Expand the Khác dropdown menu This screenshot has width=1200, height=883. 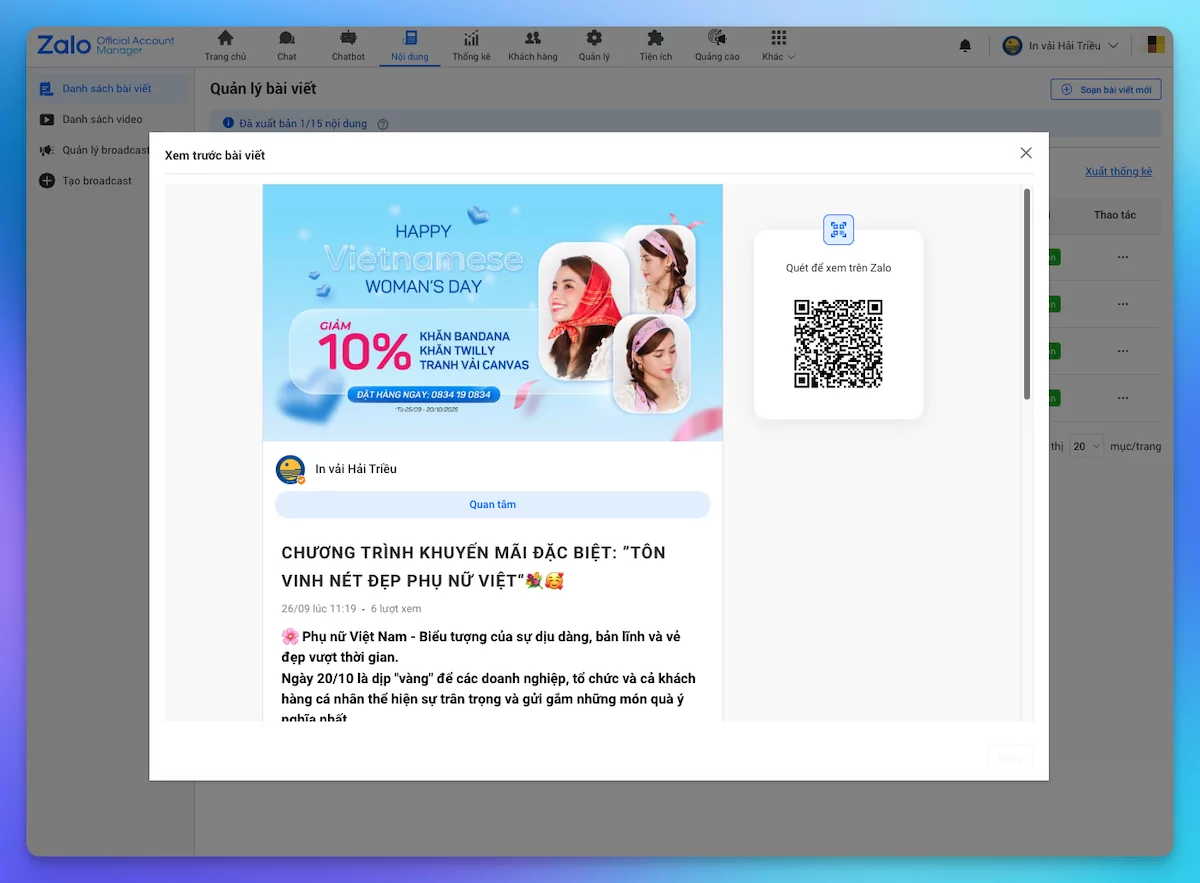[x=778, y=45]
